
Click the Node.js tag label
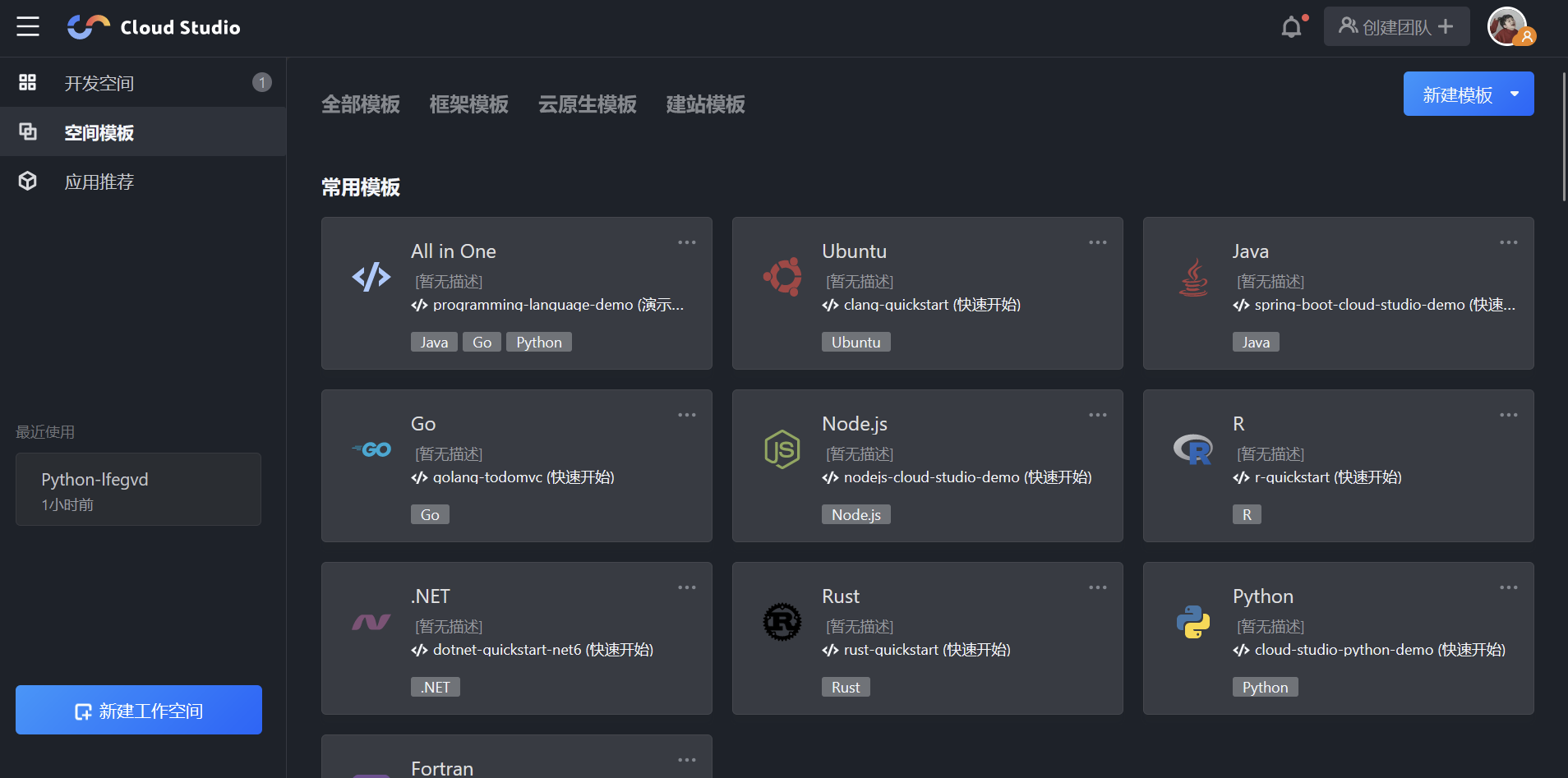click(856, 514)
